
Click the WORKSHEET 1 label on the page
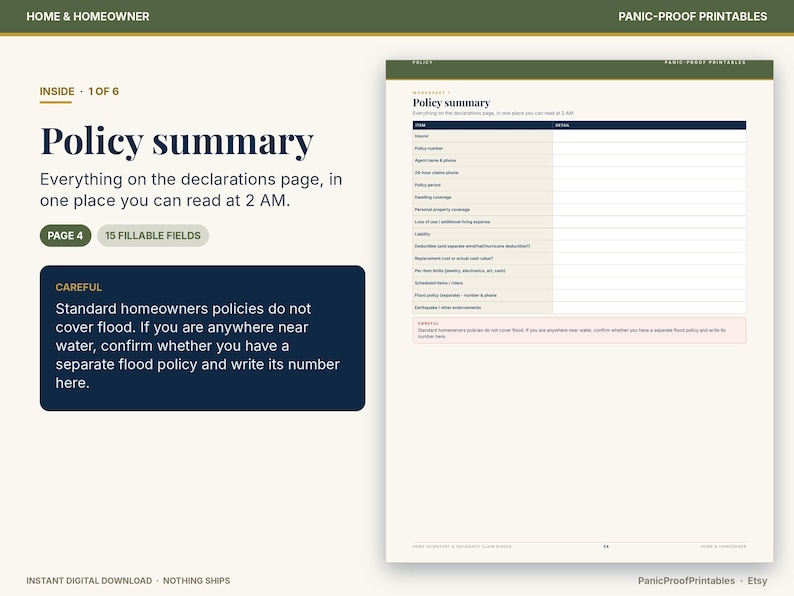[431, 93]
